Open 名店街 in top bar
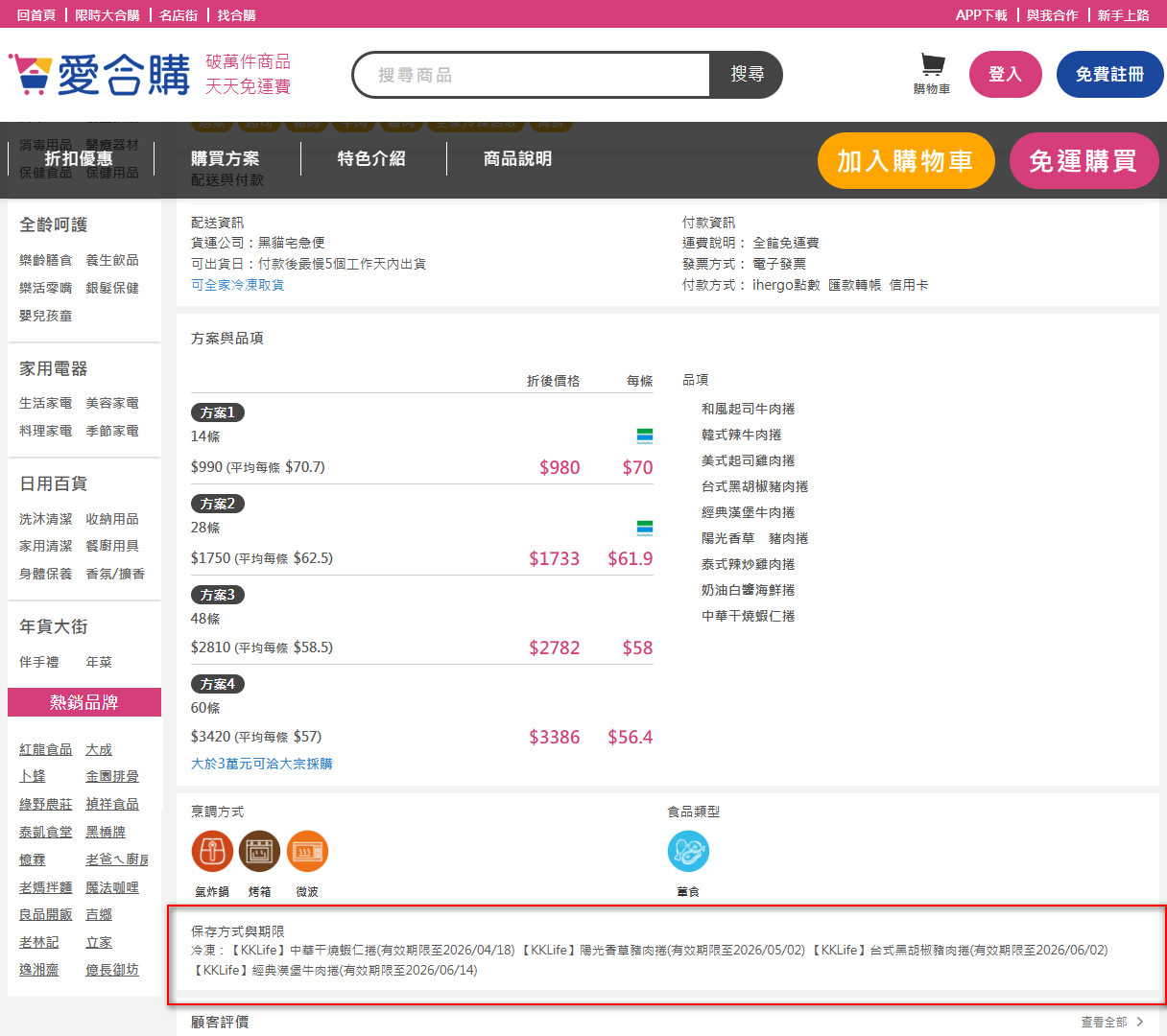The width and height of the screenshot is (1167, 1036). (179, 14)
